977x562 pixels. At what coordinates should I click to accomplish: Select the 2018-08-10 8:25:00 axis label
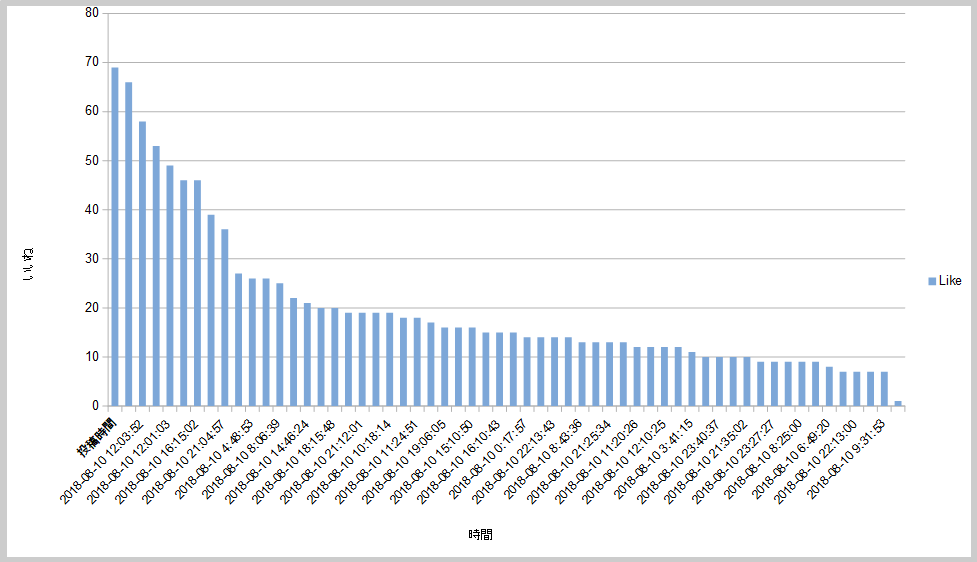click(763, 459)
